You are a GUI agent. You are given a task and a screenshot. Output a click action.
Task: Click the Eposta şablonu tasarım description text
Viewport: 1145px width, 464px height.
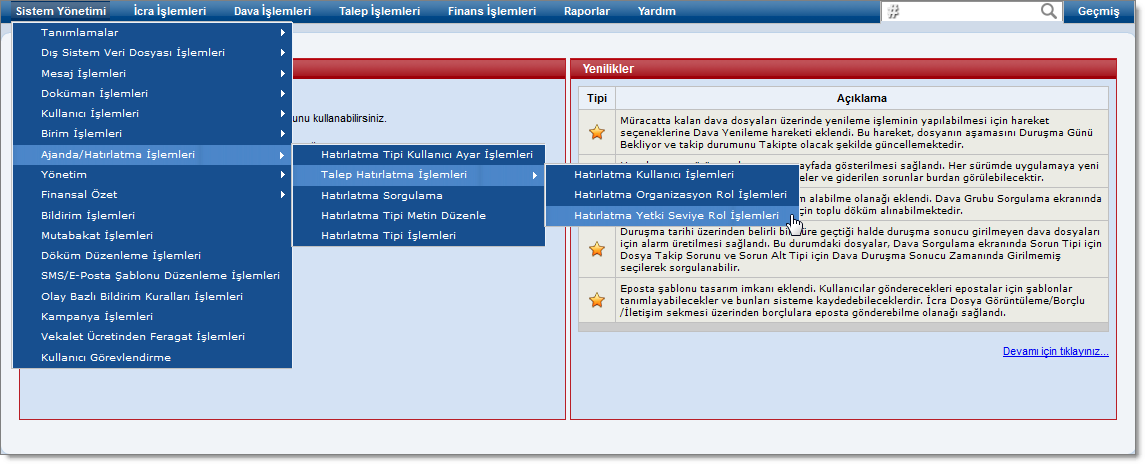click(855, 300)
